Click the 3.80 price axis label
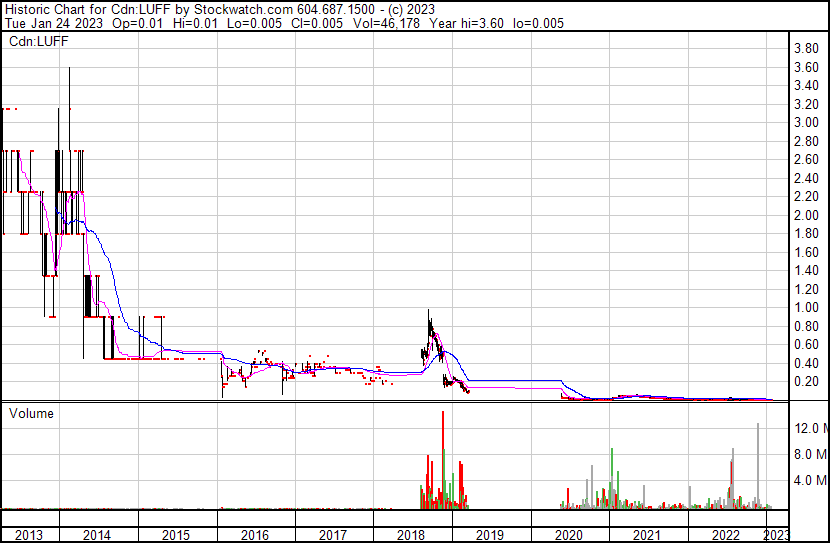Screen dimensions: 830x543 806,49
